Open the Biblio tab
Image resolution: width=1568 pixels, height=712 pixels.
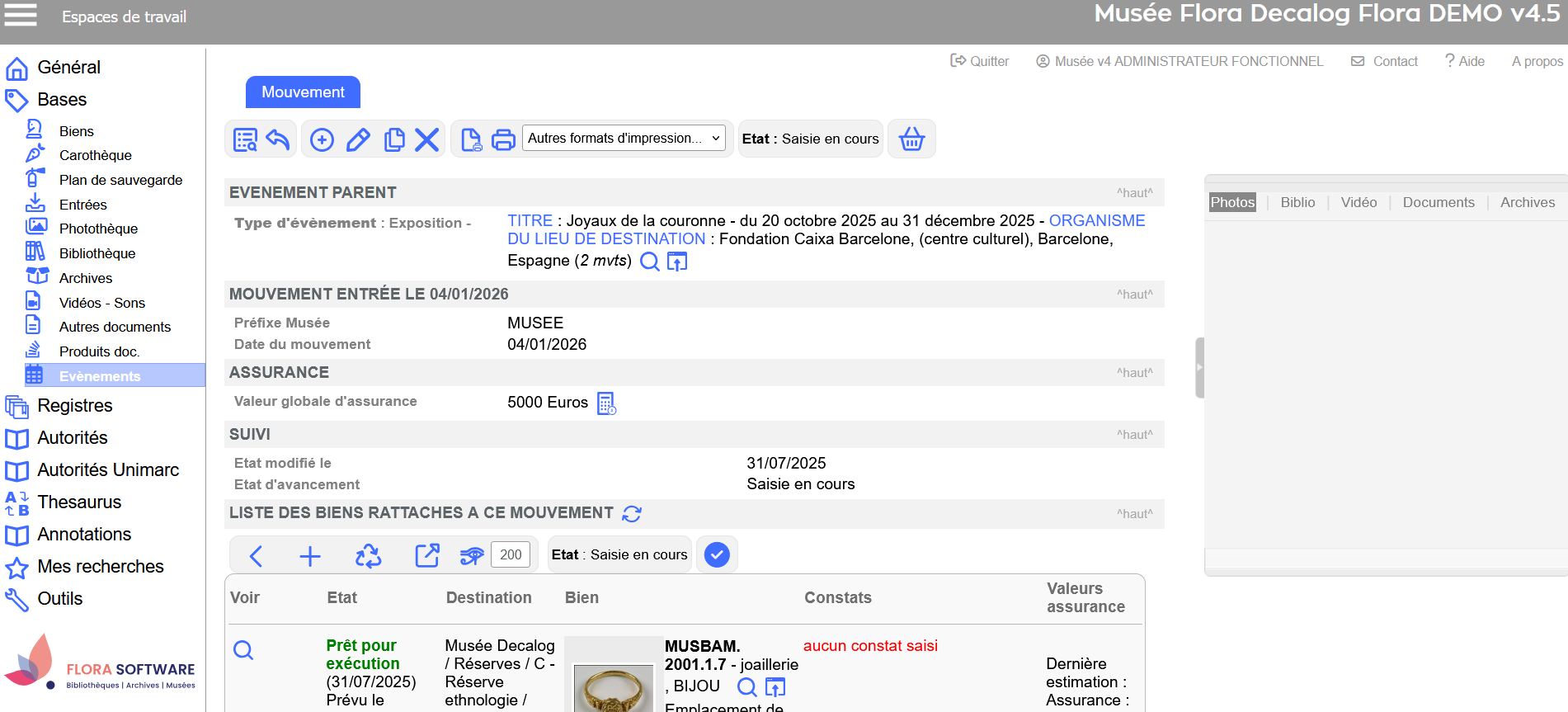coord(1297,203)
